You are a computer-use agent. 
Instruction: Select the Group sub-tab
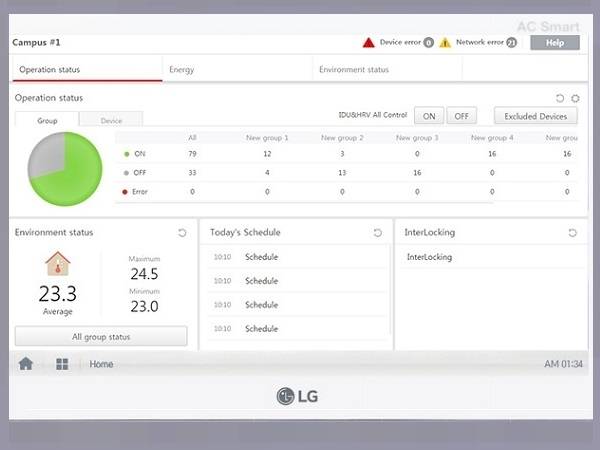tap(45, 120)
